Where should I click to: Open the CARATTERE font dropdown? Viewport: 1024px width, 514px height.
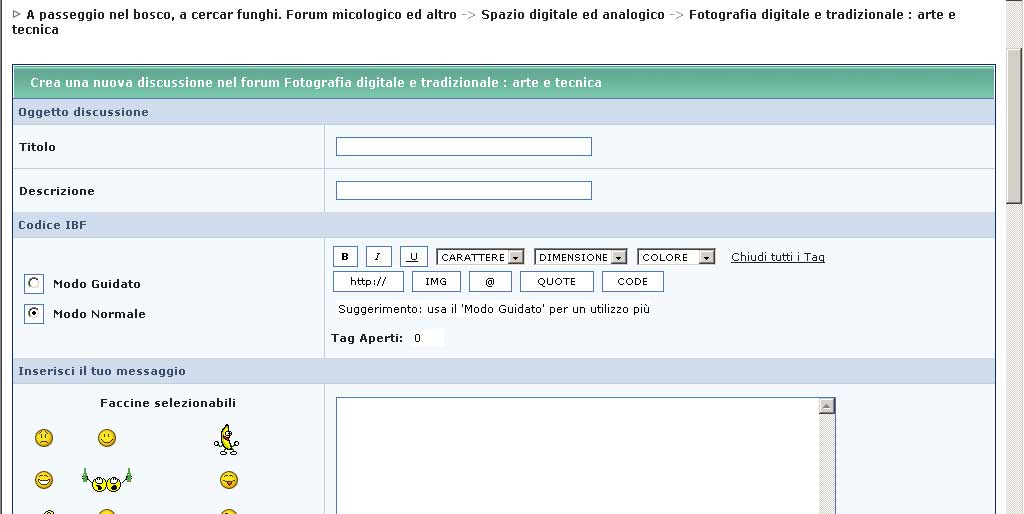coord(480,257)
